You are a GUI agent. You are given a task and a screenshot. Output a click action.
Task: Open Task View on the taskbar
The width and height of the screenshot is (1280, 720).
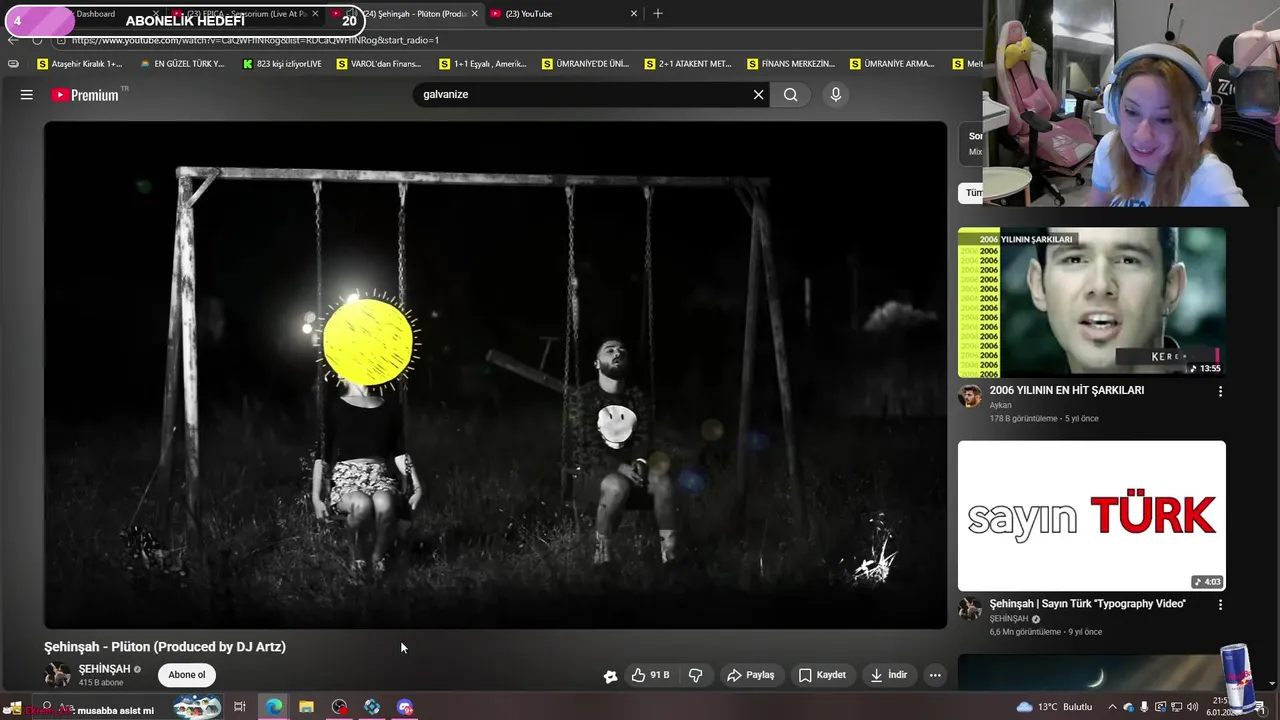coord(240,707)
